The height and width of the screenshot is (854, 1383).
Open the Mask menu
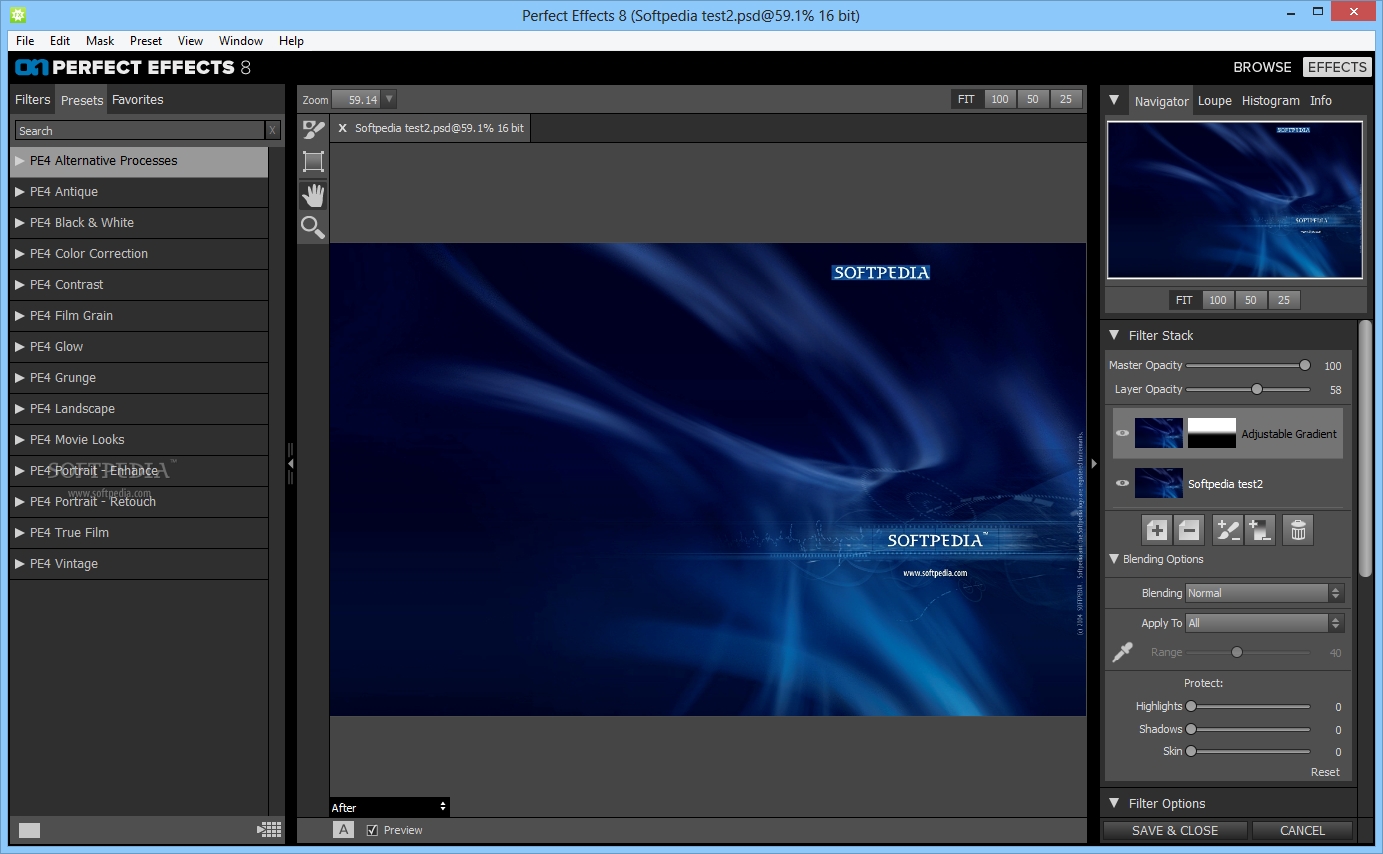tap(100, 41)
